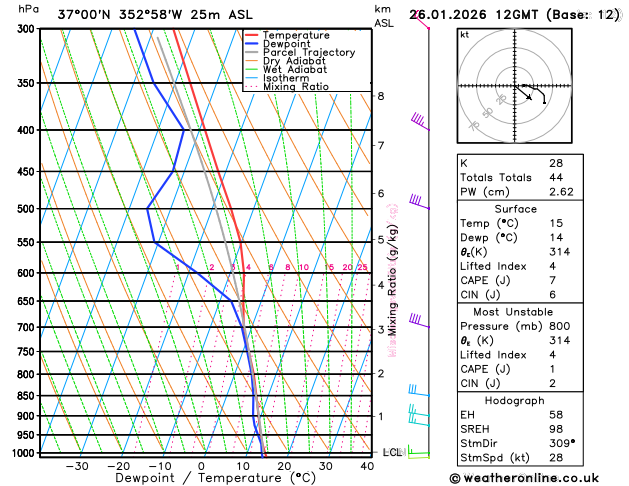Screen dimensions: 629x486
Task: Select the purple wind barb at 500 hPa
Action: tap(419, 202)
